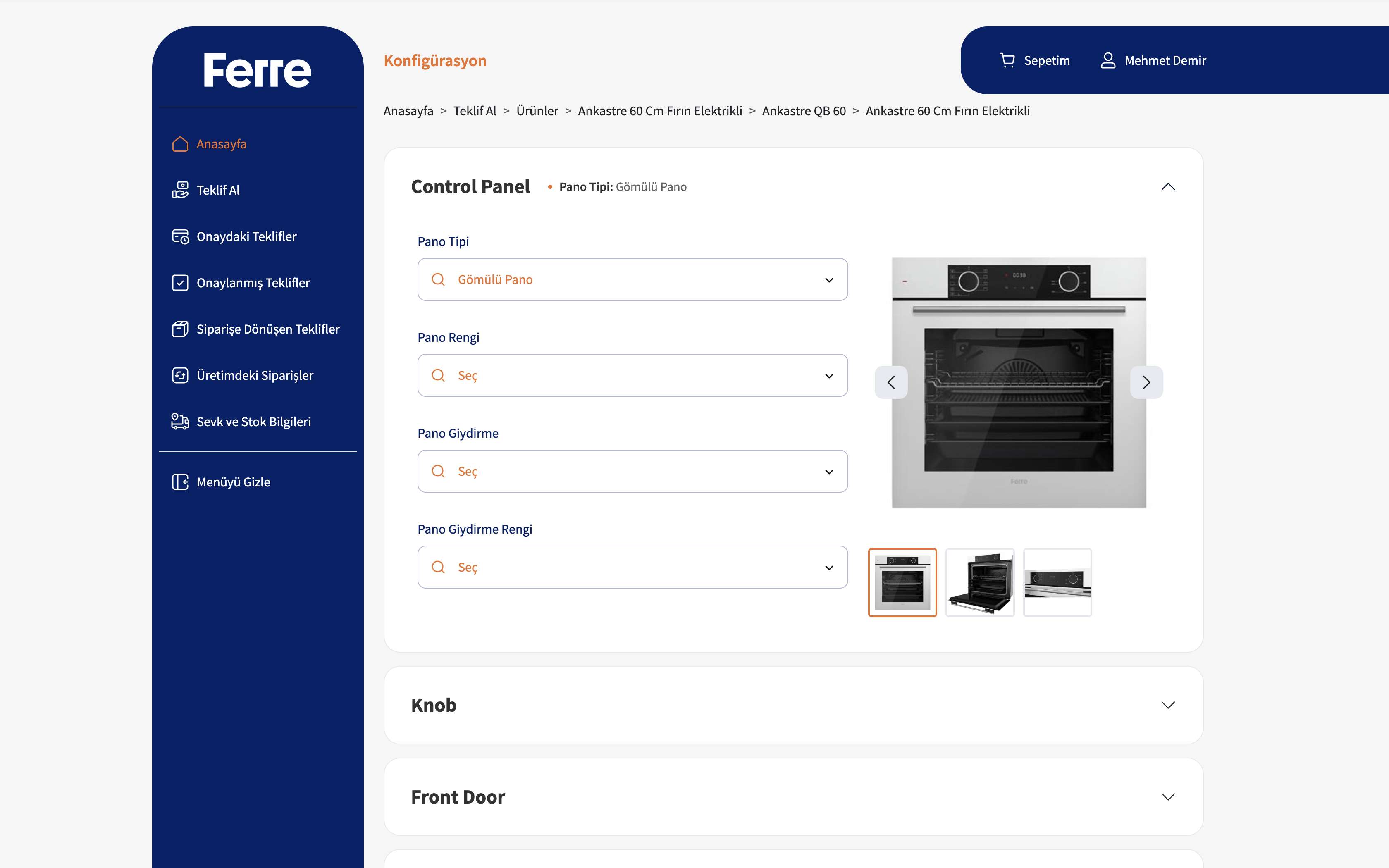The image size is (1389, 868).
Task: Open Üretimdeki Siparişler from the sidebar menu
Action: 254,375
